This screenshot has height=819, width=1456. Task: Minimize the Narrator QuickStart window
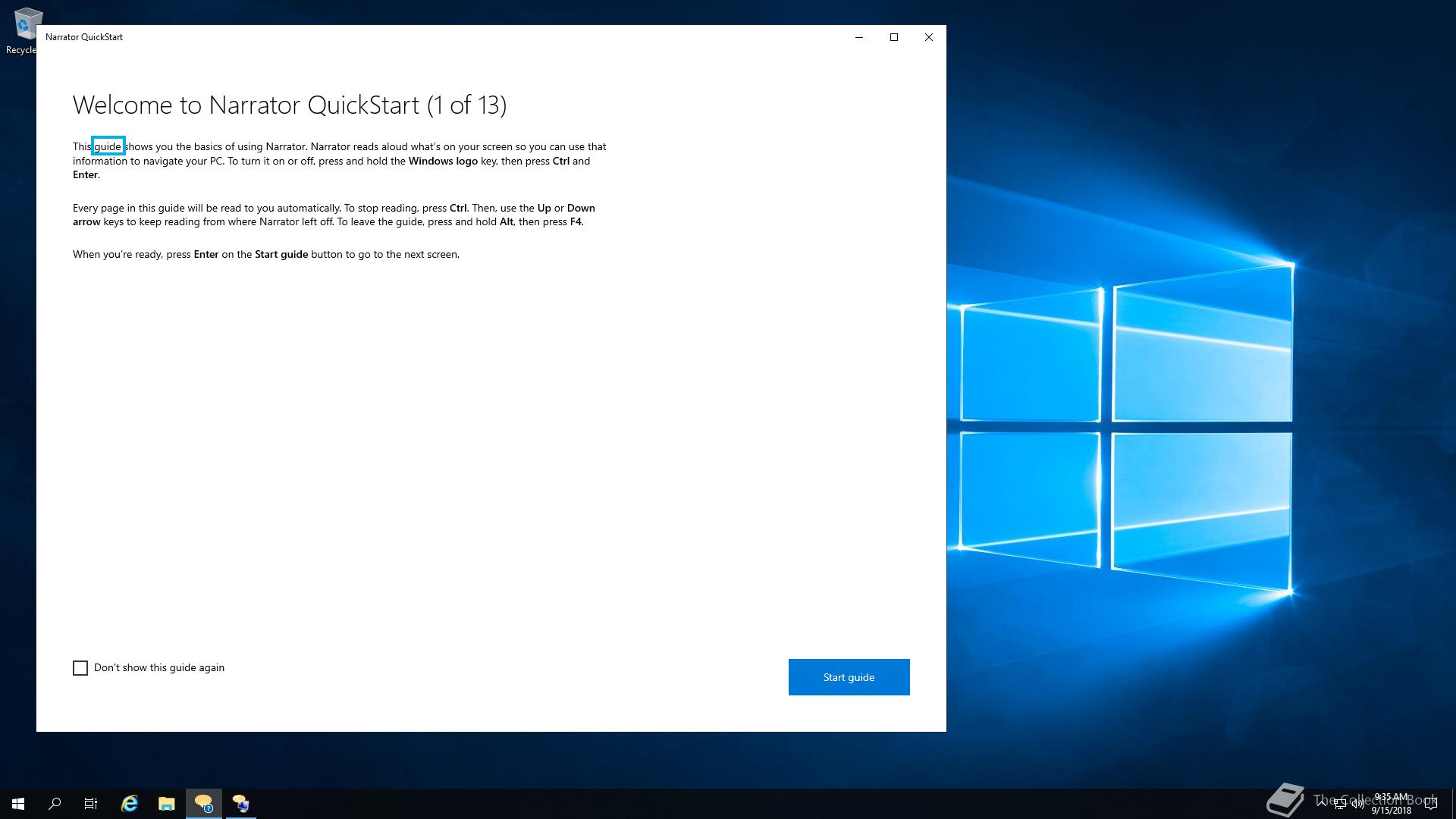coord(859,37)
